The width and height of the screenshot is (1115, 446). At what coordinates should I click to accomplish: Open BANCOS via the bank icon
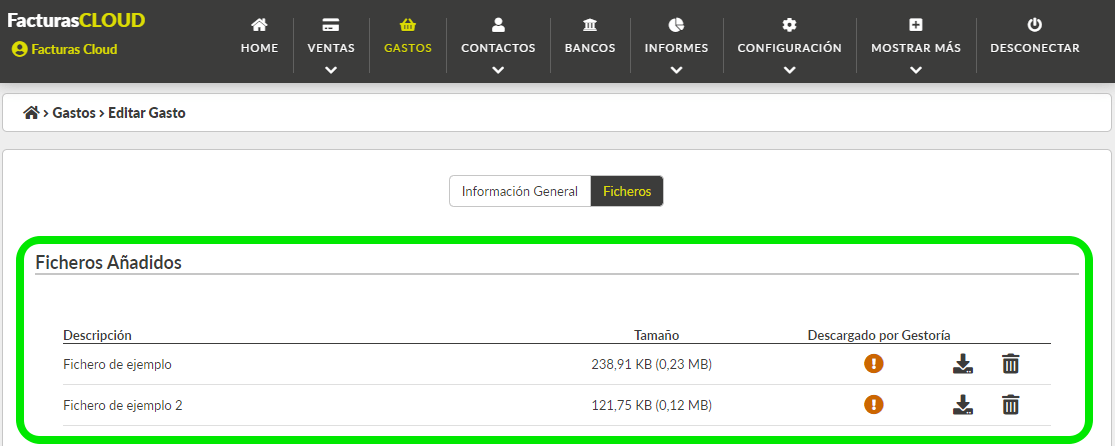click(x=589, y=26)
